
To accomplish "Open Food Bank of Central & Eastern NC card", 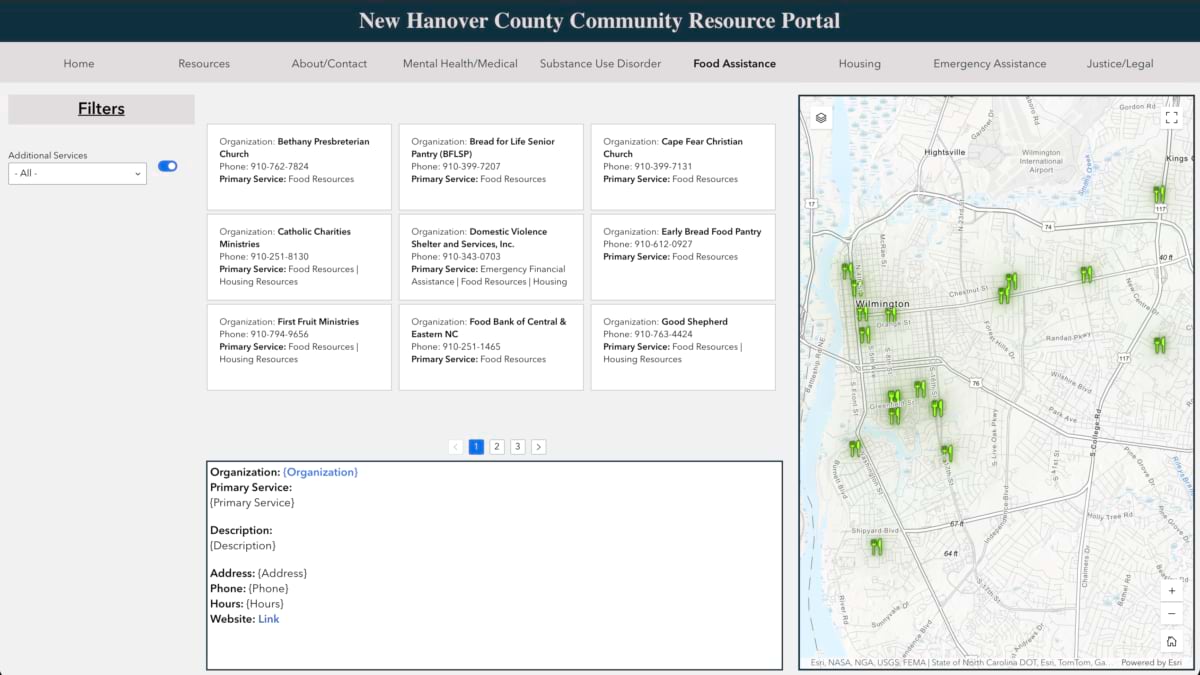I will [491, 347].
